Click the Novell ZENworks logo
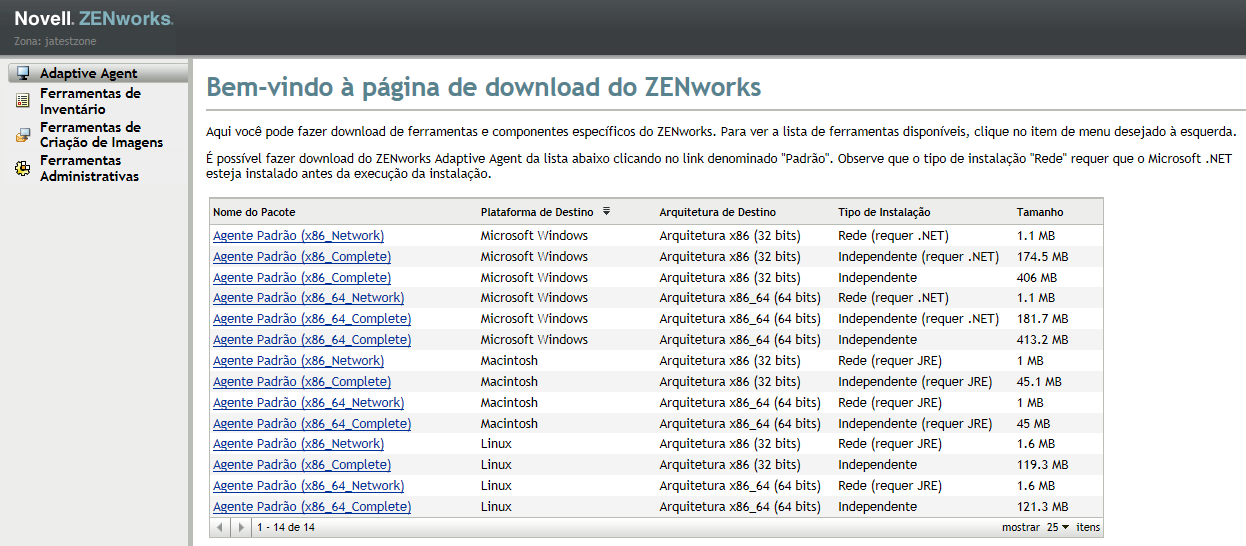 pos(93,19)
